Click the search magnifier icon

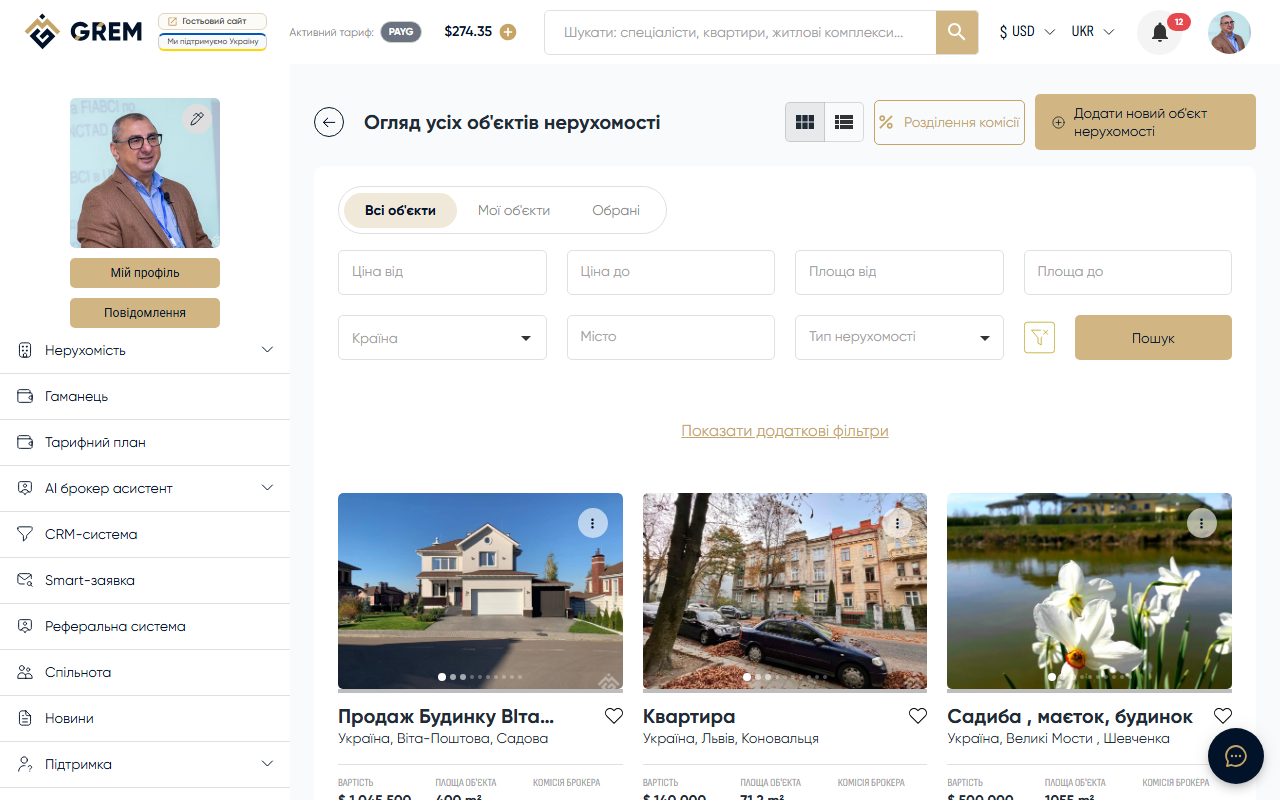tap(956, 32)
